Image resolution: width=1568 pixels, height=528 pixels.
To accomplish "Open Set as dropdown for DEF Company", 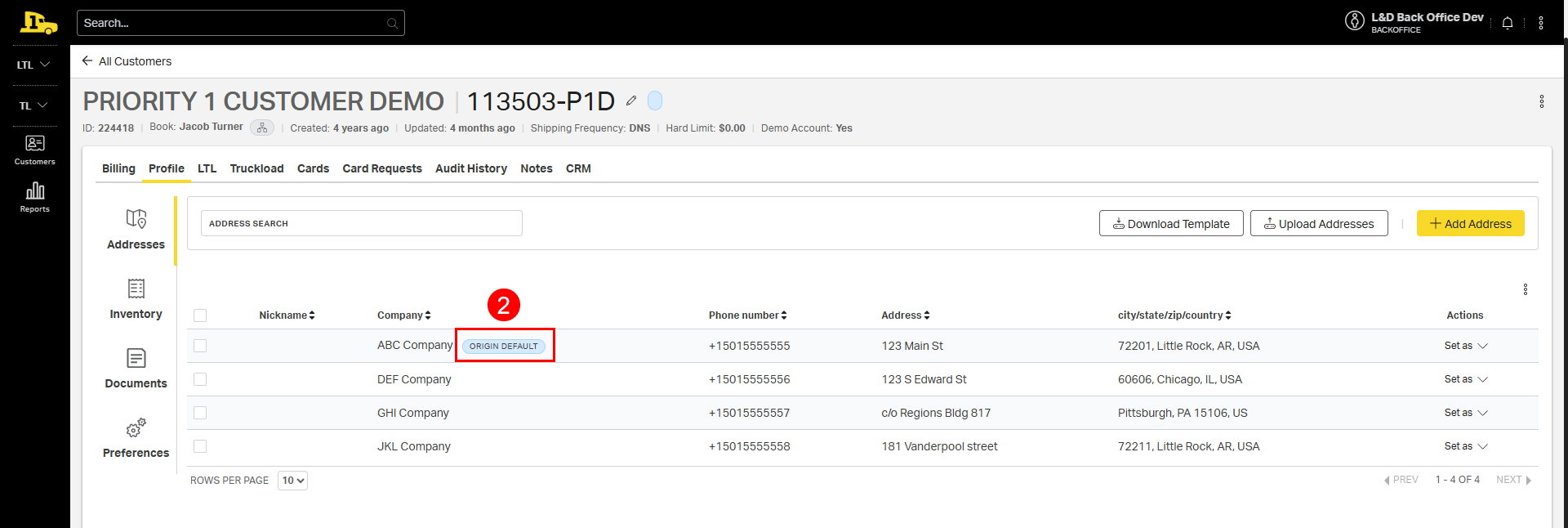I will [x=1466, y=379].
